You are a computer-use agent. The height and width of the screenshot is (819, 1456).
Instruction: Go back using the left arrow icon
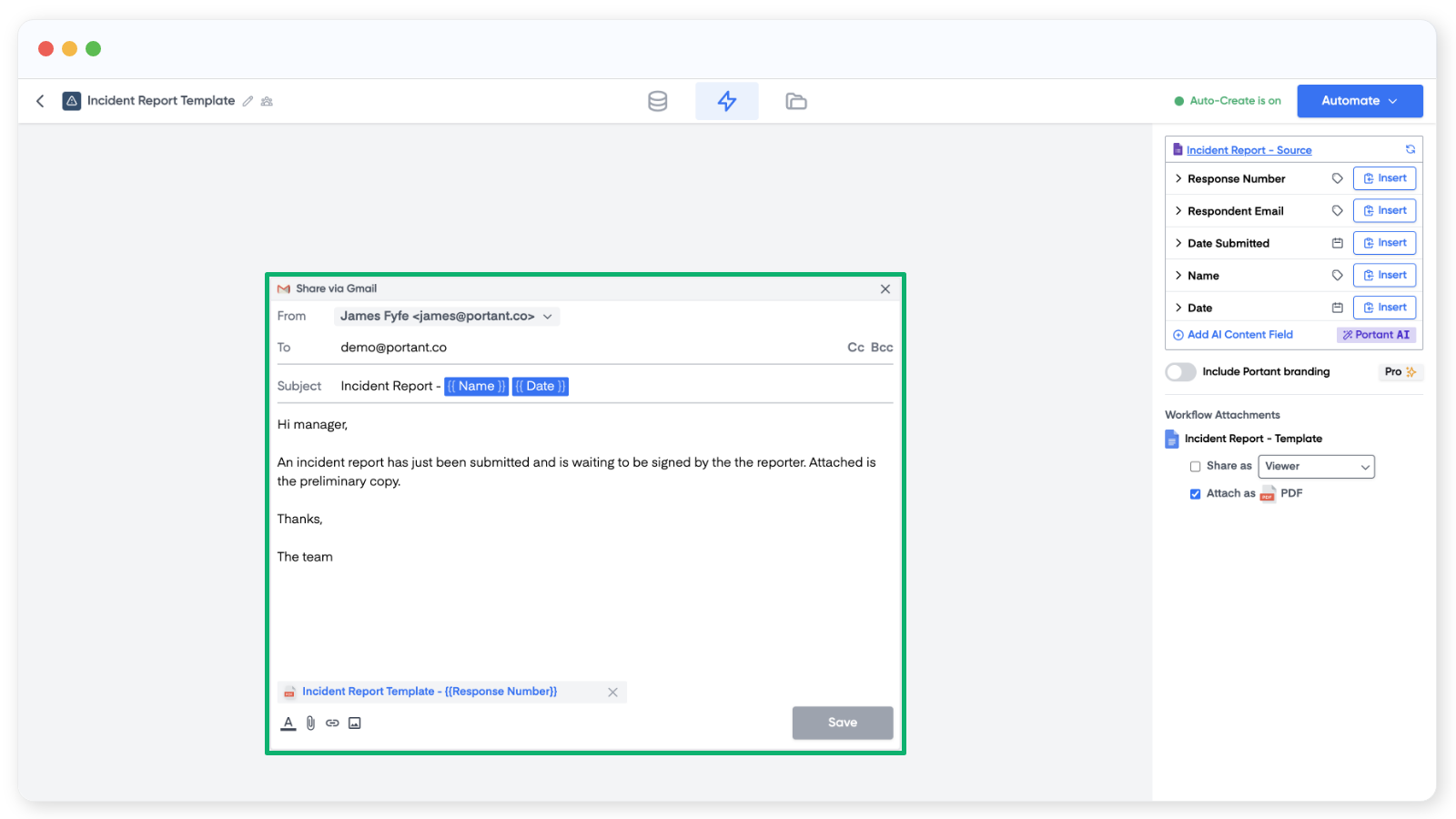pyautogui.click(x=40, y=101)
